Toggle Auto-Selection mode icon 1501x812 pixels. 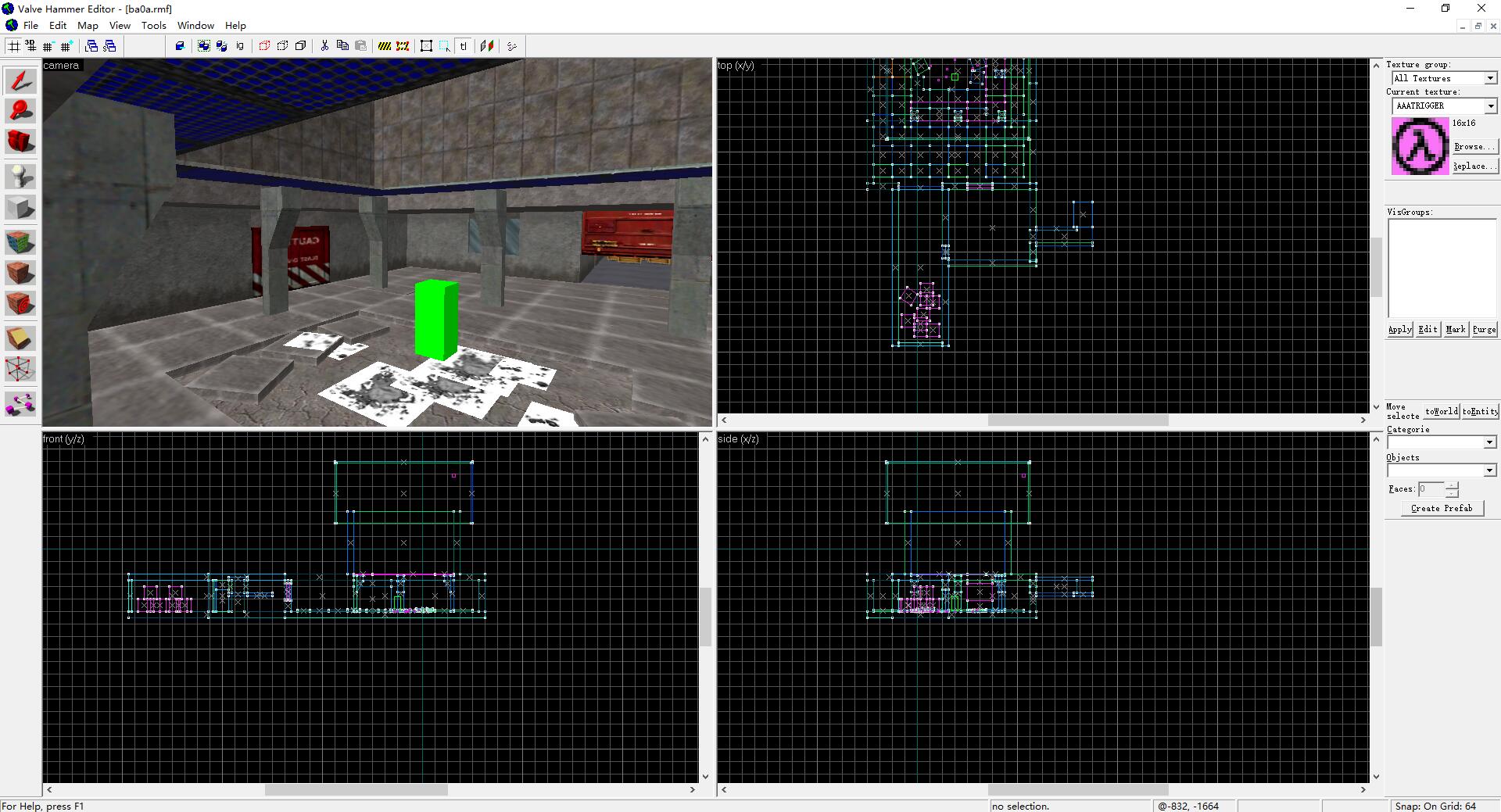click(x=445, y=46)
